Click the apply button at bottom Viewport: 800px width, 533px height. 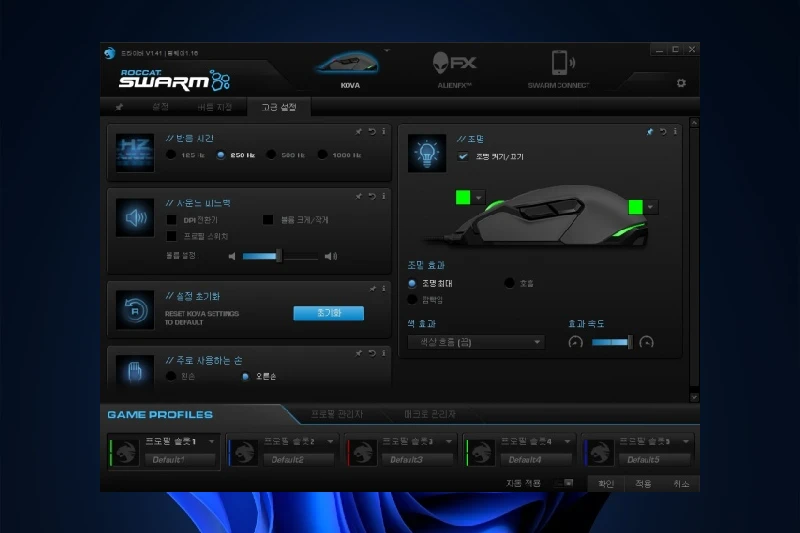[643, 483]
